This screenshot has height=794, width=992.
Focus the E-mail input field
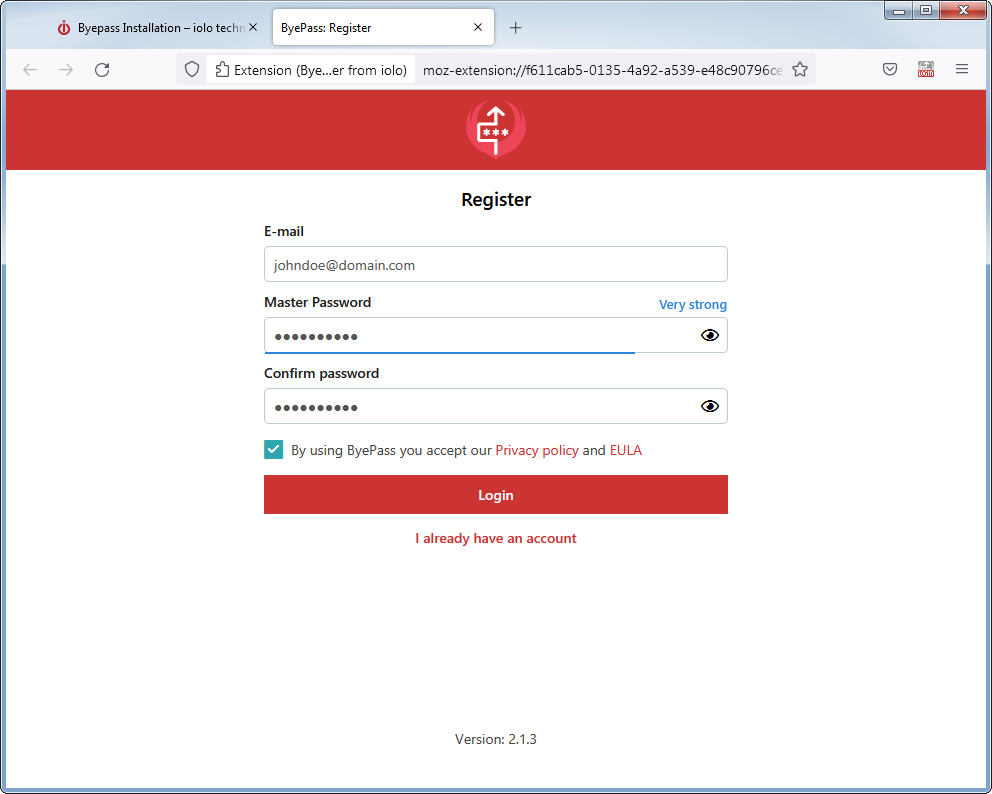tap(495, 264)
